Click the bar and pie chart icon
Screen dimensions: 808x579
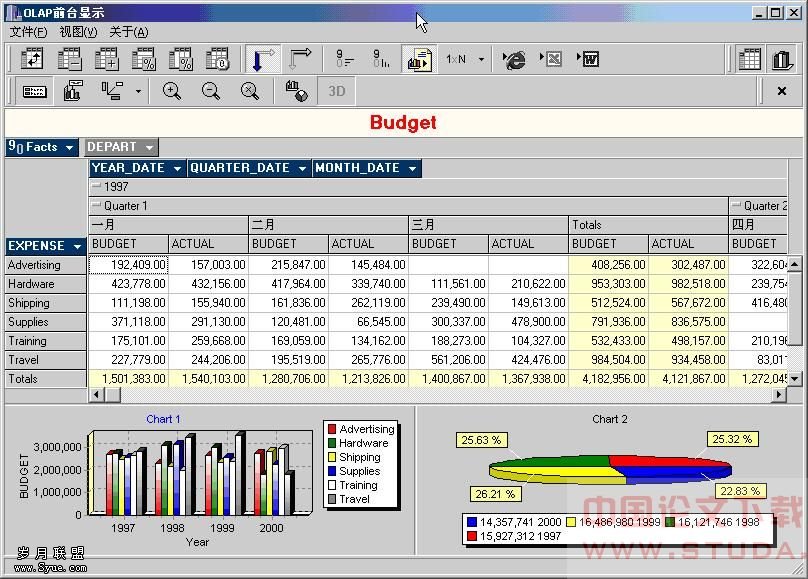click(x=297, y=91)
